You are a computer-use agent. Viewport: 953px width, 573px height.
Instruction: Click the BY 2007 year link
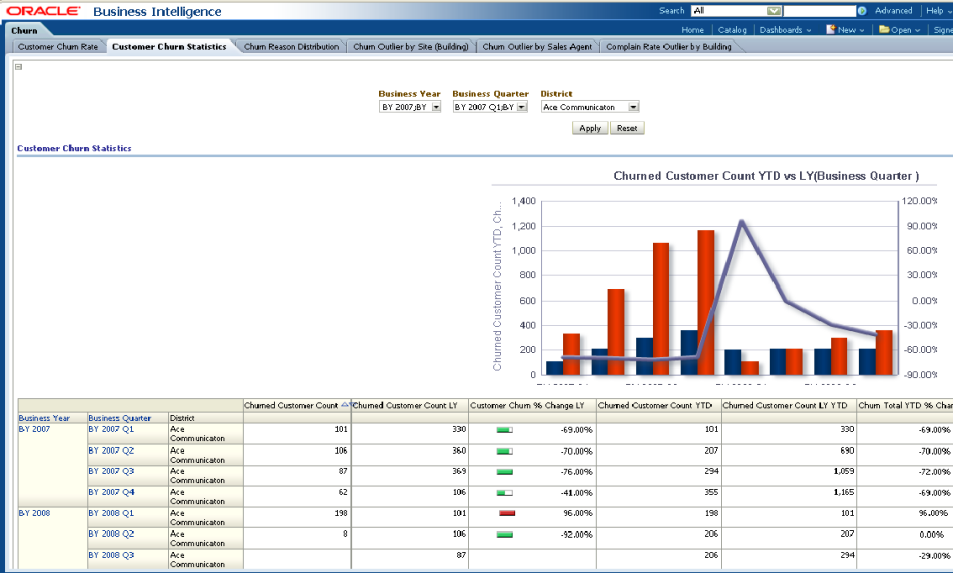point(34,429)
